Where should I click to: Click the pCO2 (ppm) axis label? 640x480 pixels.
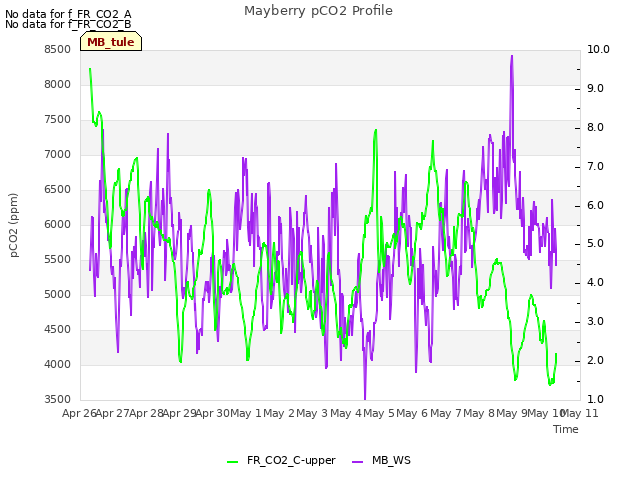(x=13, y=225)
